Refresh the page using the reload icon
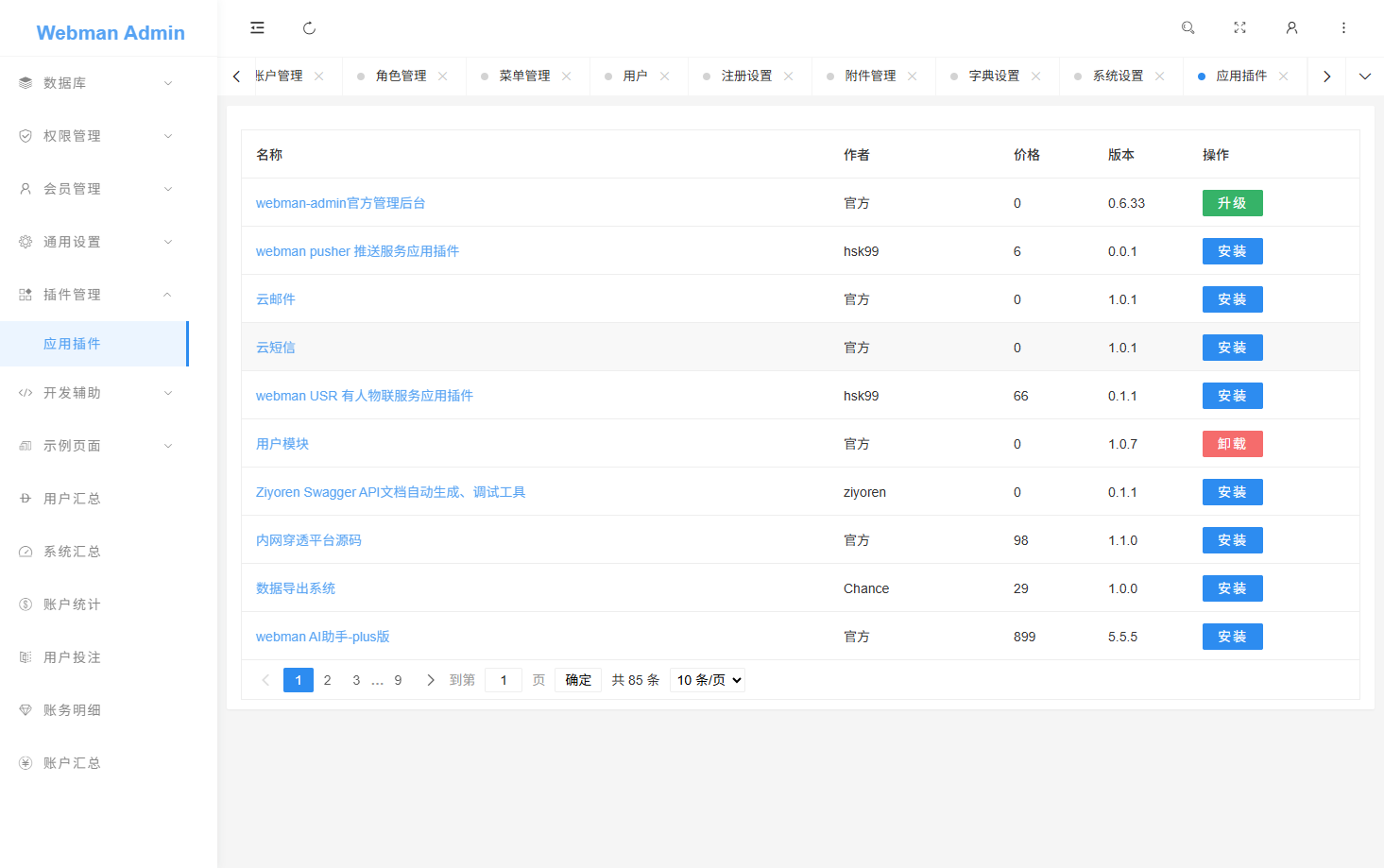This screenshot has height=868, width=1384. click(309, 28)
